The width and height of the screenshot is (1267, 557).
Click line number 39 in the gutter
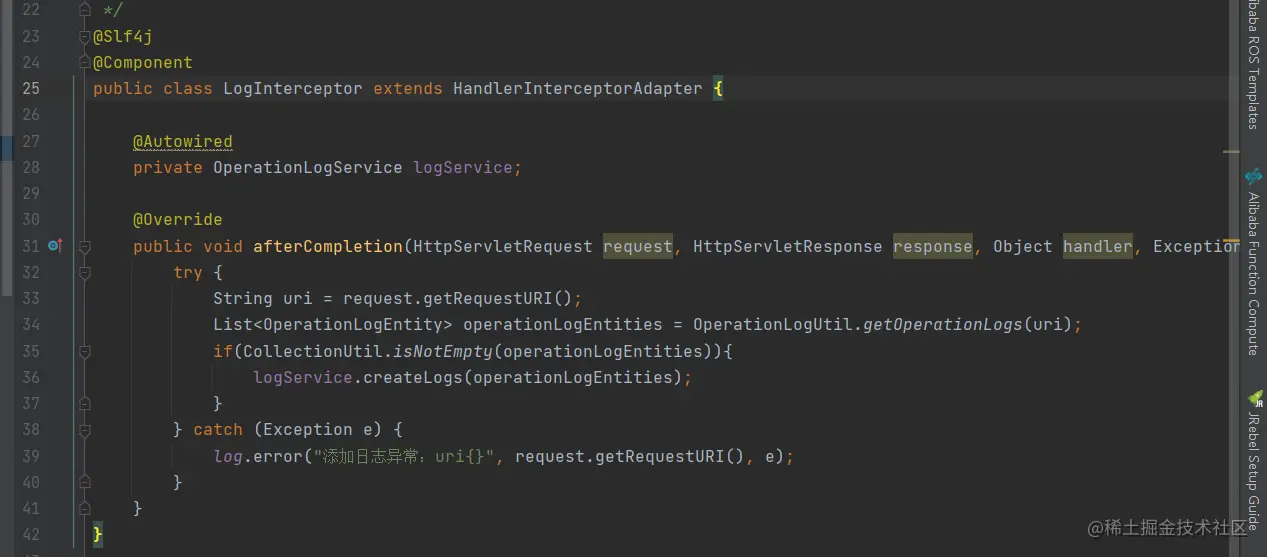tap(31, 456)
